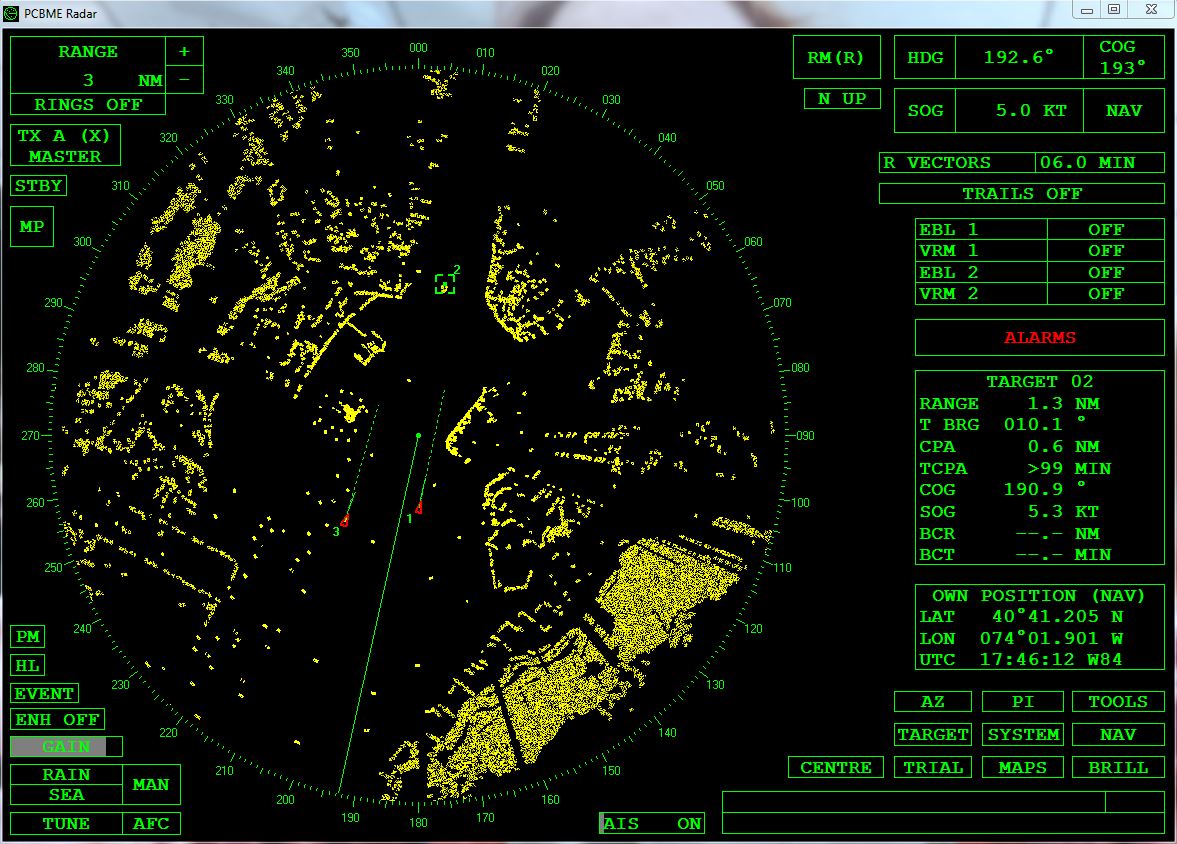Screen dimensions: 1177x844
Task: Change N UP orientation mode
Action: [x=842, y=99]
